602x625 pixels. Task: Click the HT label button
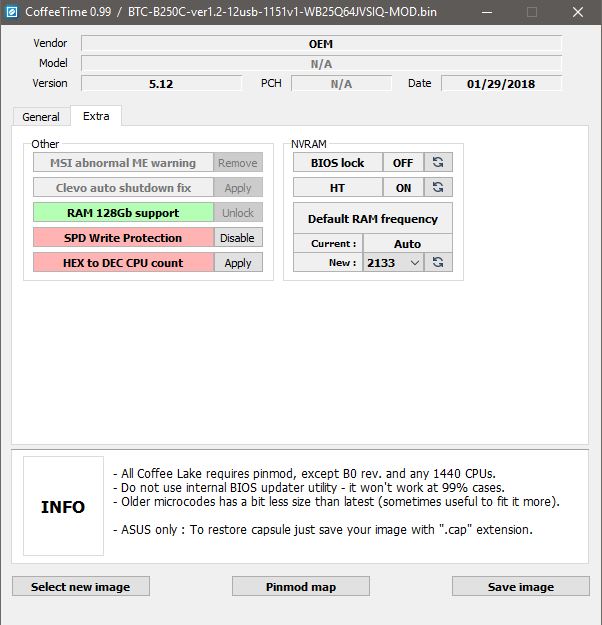coord(338,187)
